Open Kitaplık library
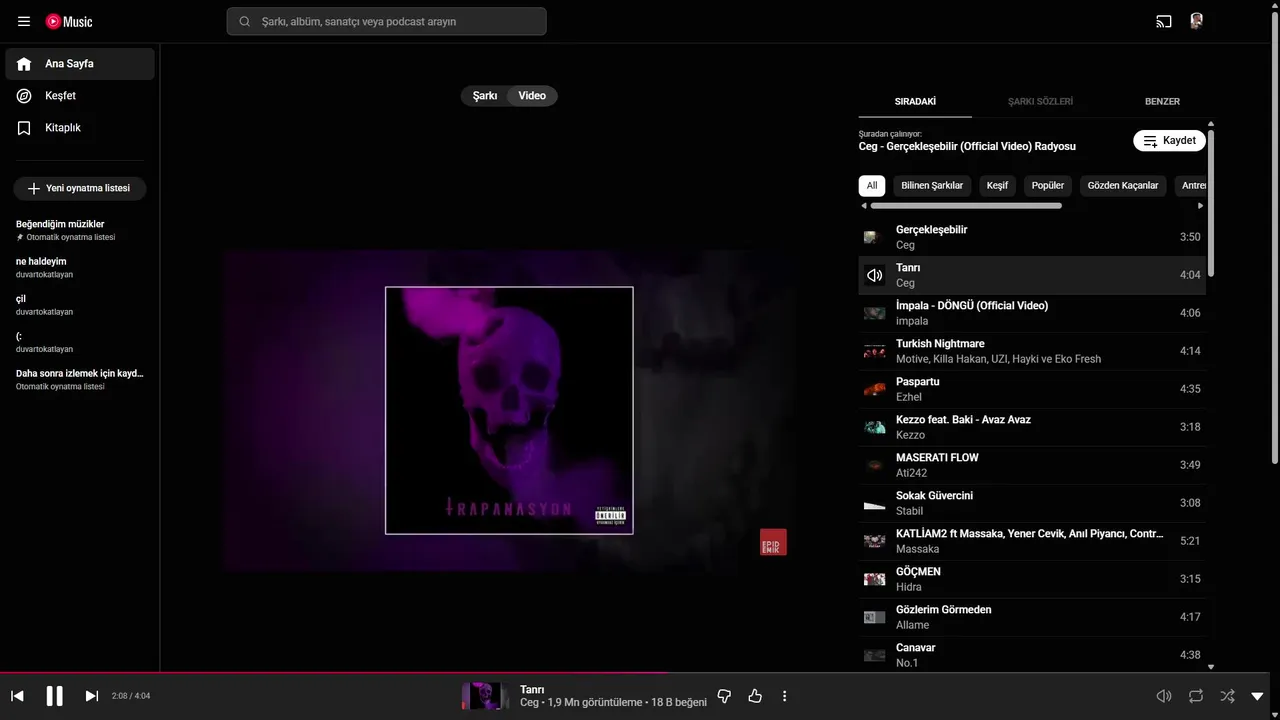The height and width of the screenshot is (720, 1280). [x=80, y=128]
